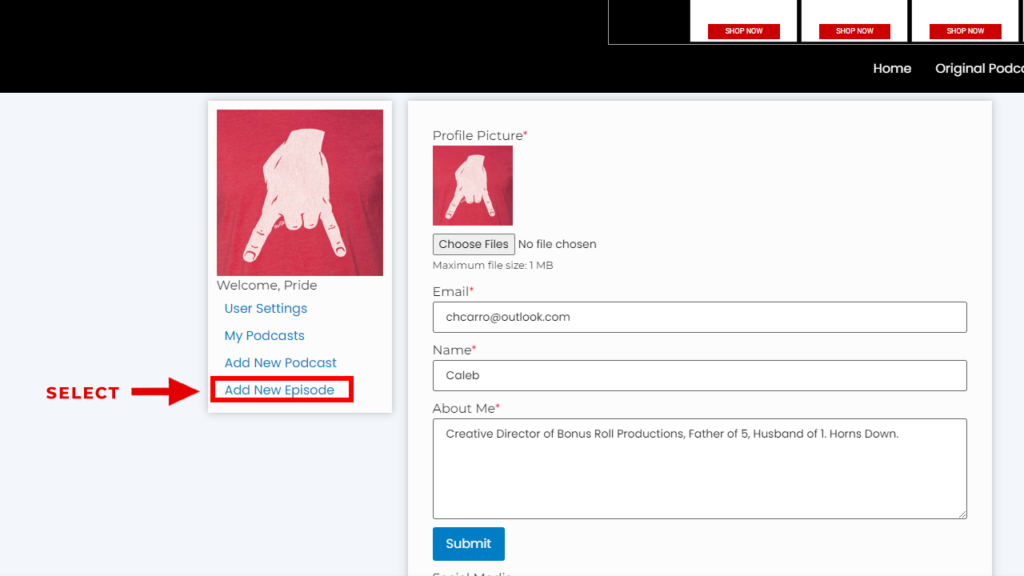Click the 'No file chosen' text

(x=557, y=244)
